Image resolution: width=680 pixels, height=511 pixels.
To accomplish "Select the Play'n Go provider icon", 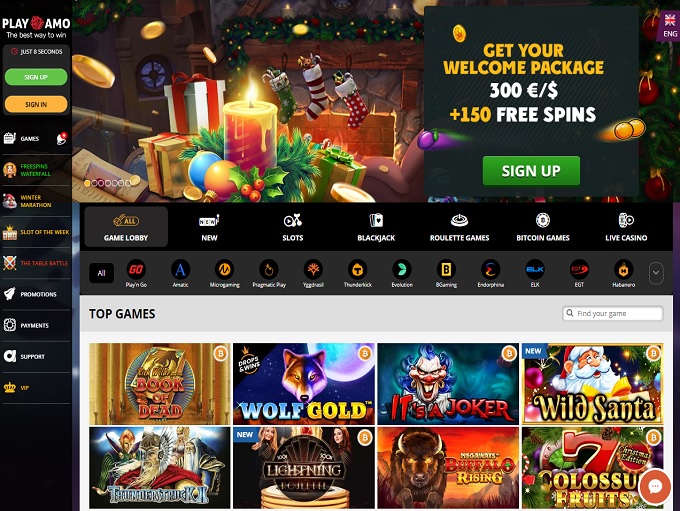I will tap(136, 269).
